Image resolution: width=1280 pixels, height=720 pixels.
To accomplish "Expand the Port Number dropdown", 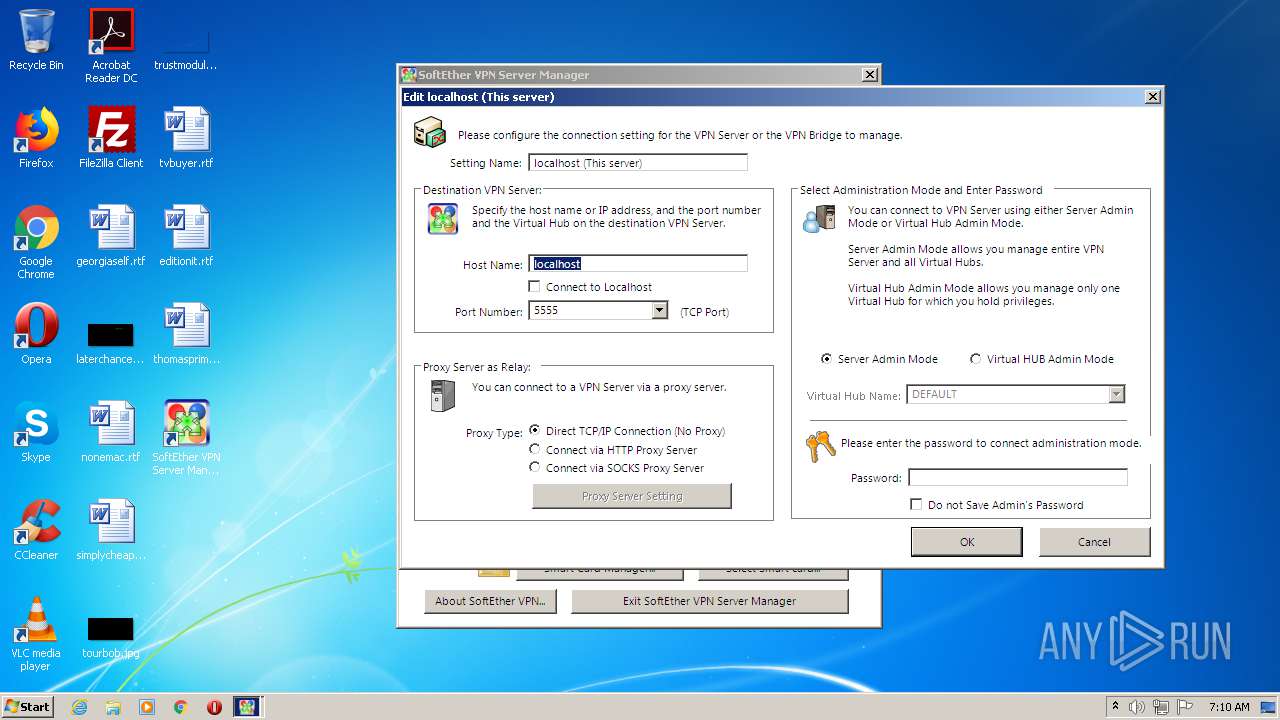I will [x=659, y=311].
